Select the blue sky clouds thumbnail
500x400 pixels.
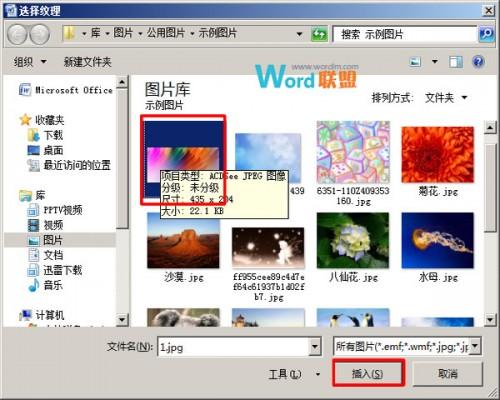tap(268, 158)
